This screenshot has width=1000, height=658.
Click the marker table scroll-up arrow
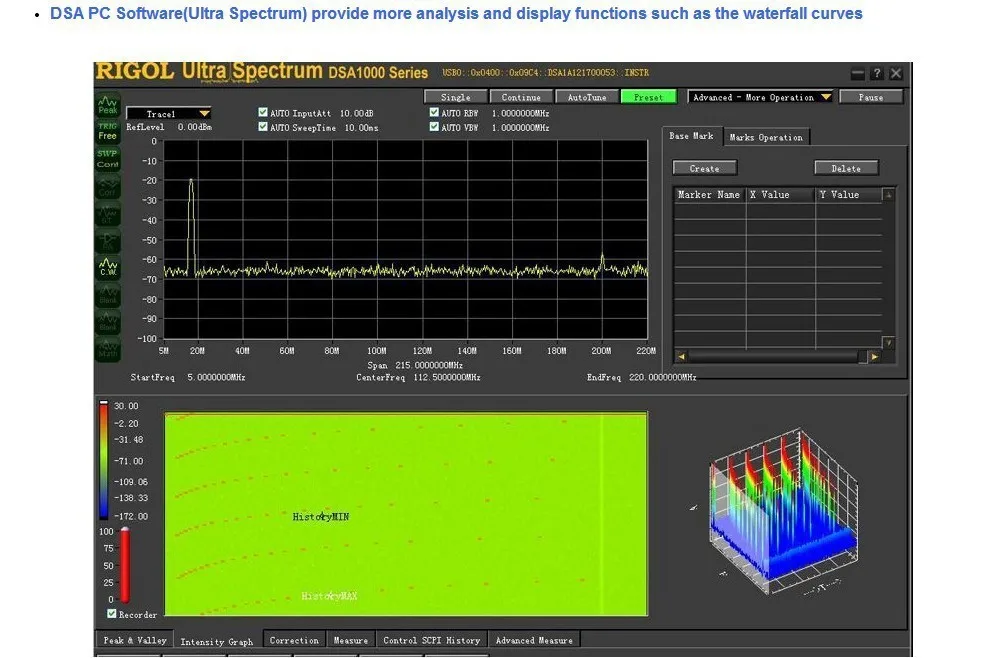tap(888, 194)
